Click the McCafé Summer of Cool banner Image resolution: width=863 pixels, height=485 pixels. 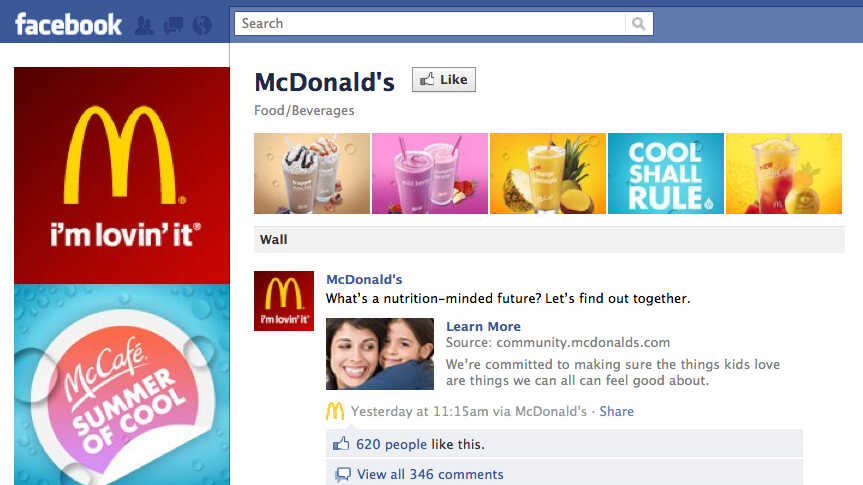(x=122, y=384)
